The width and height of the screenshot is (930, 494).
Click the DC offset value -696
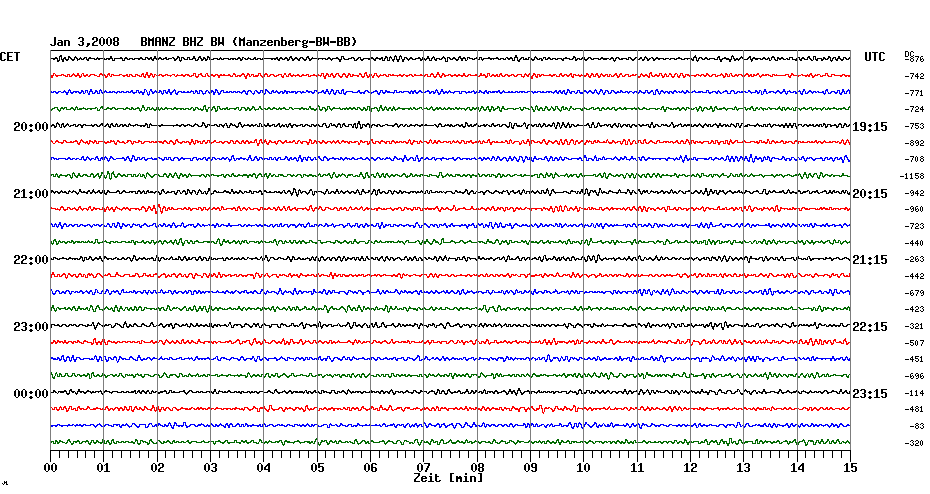pos(914,377)
